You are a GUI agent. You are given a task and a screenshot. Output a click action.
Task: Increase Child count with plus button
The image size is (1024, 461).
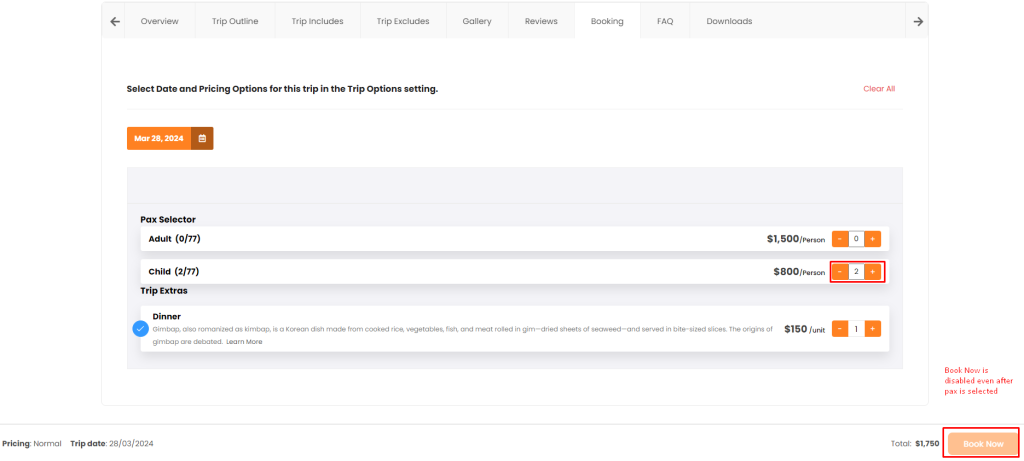click(x=872, y=272)
